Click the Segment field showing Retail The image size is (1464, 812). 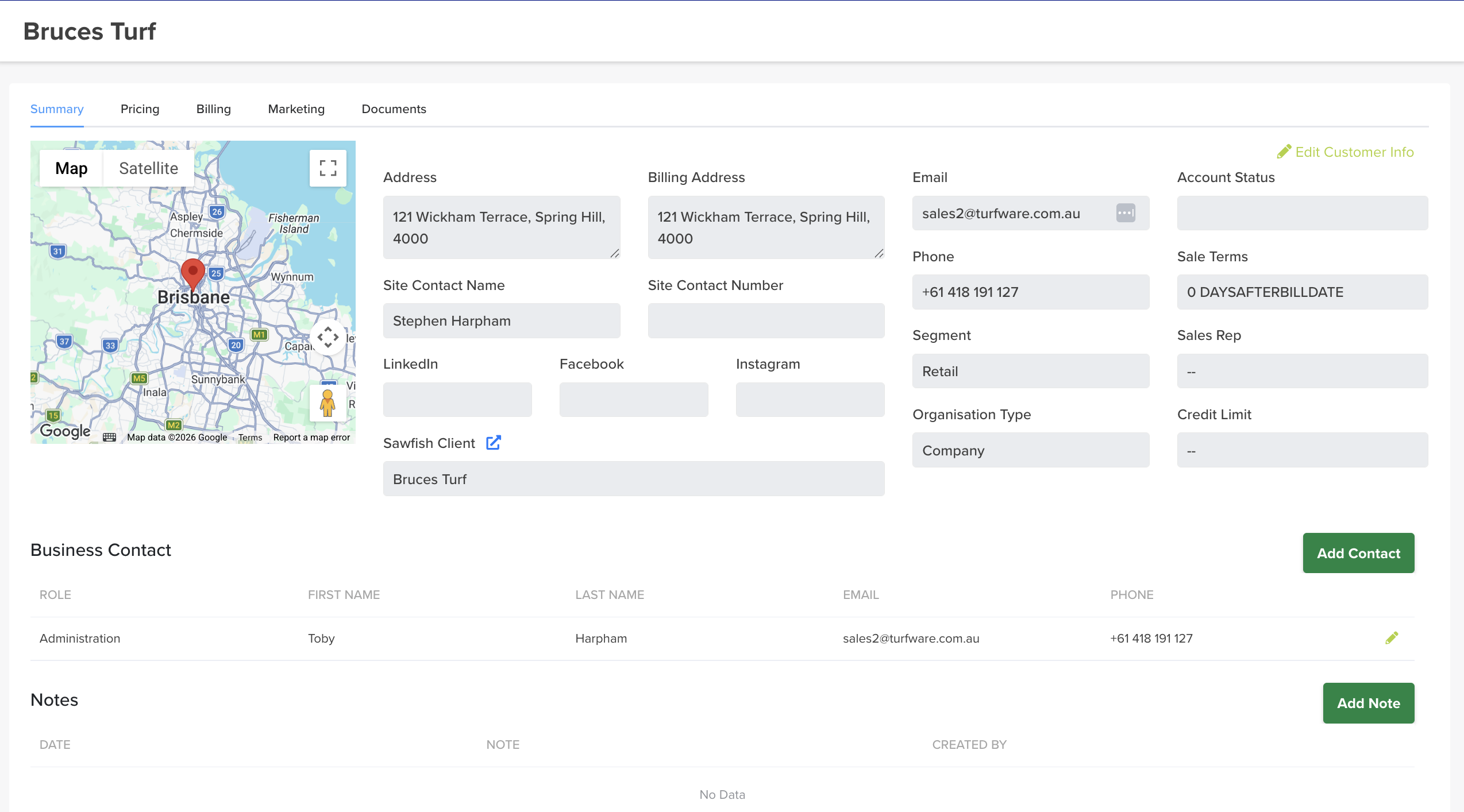tap(1031, 371)
